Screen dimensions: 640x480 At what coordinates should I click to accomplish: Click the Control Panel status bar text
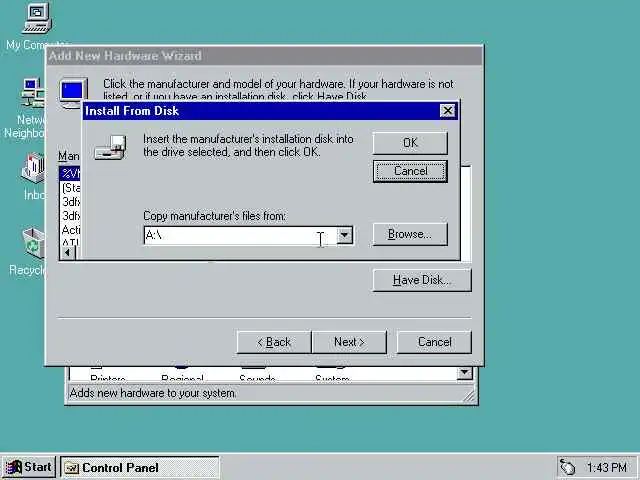153,393
